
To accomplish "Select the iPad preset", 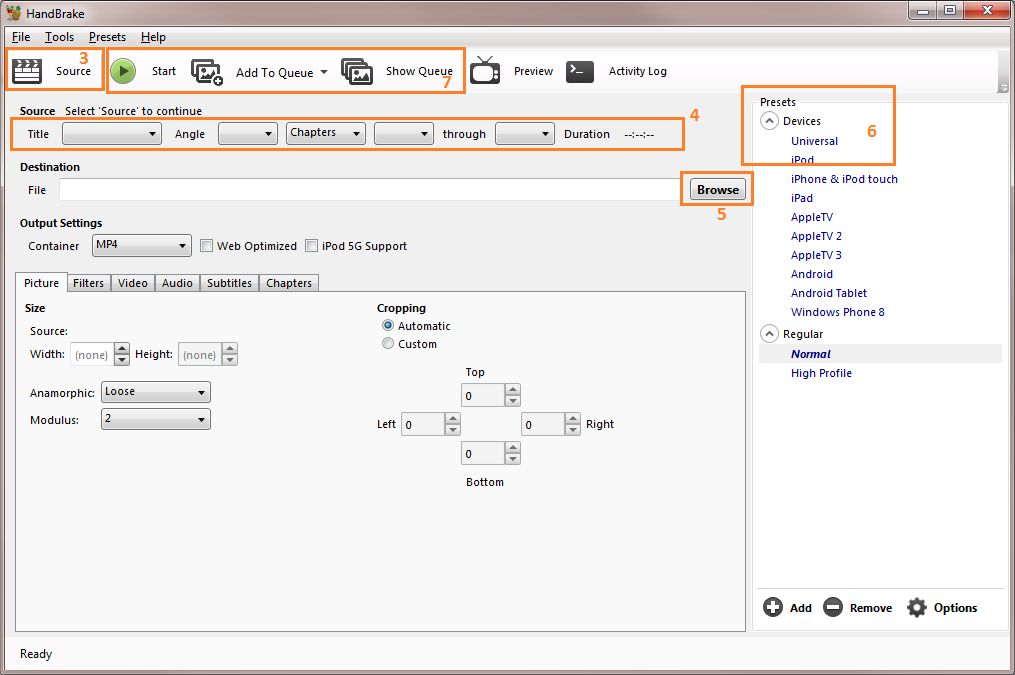I will pos(801,198).
